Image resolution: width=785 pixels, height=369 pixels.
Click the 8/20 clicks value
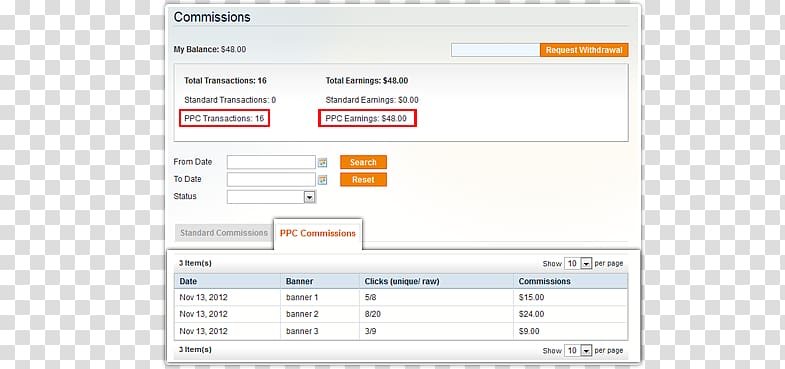(373, 314)
